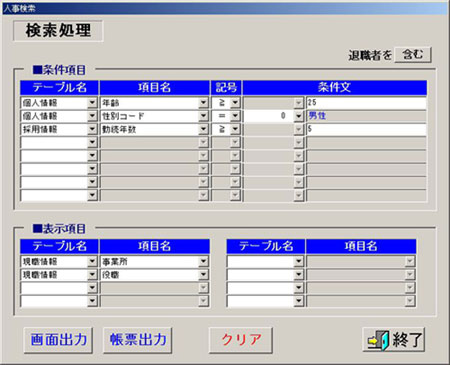Open the operator dropdown in 勤続年数 row
The width and height of the screenshot is (450, 365).
[235, 129]
